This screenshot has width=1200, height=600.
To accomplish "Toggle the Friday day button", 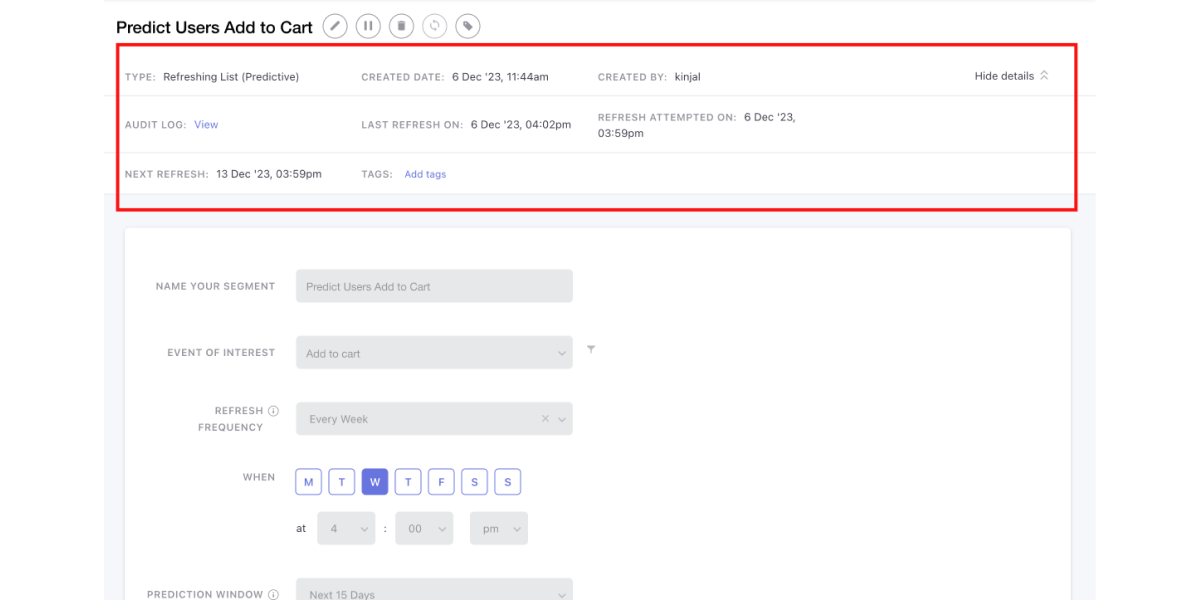I will click(441, 482).
